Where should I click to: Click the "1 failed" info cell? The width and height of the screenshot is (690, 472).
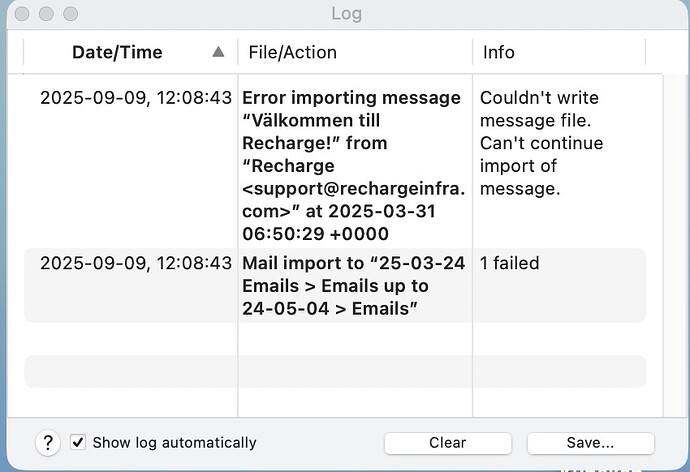(510, 263)
